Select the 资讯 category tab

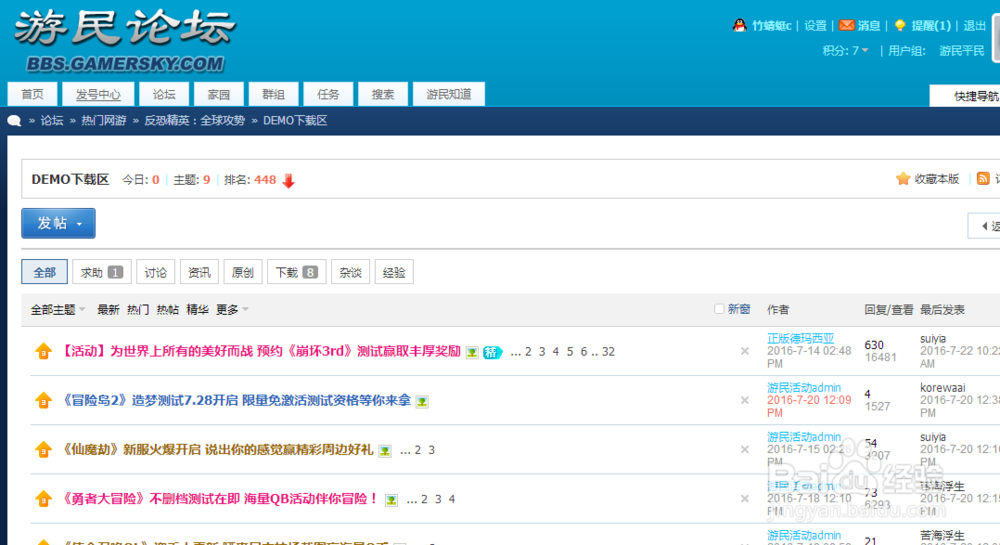[200, 272]
